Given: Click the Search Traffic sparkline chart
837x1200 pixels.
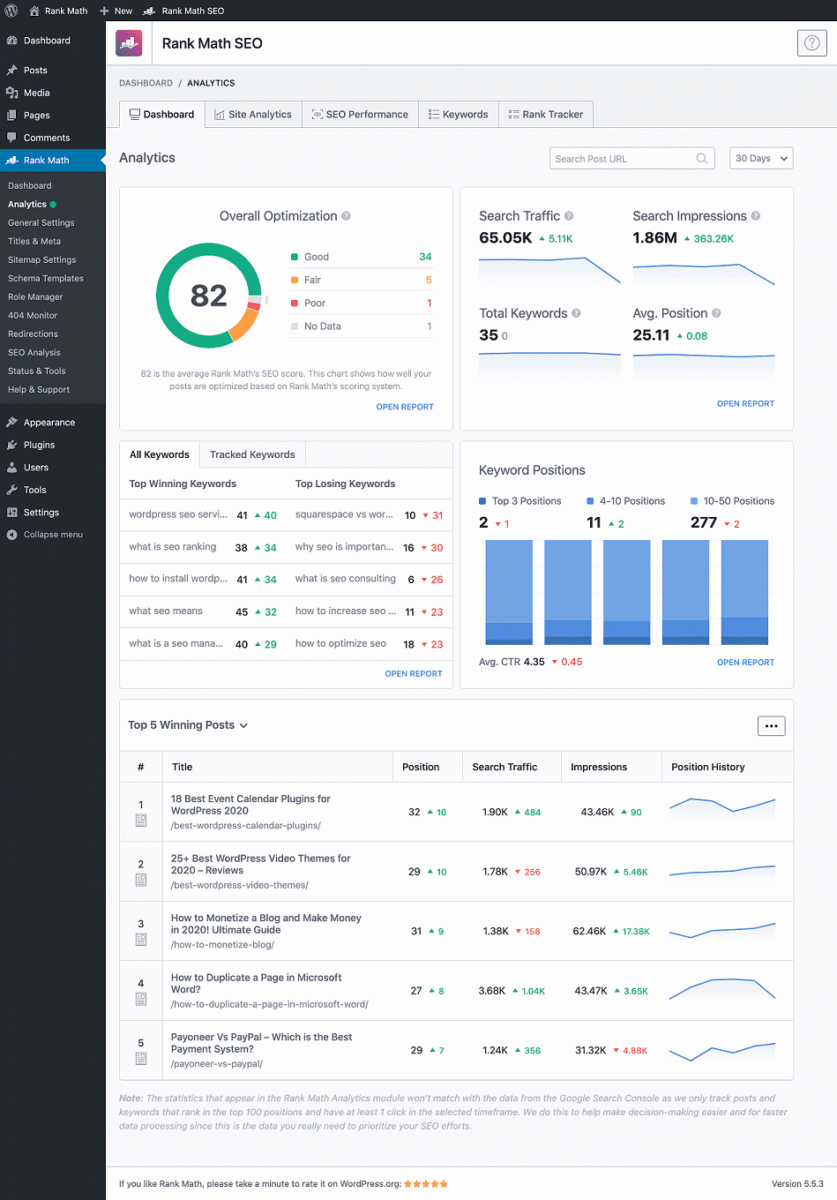Looking at the screenshot, I should (x=548, y=270).
